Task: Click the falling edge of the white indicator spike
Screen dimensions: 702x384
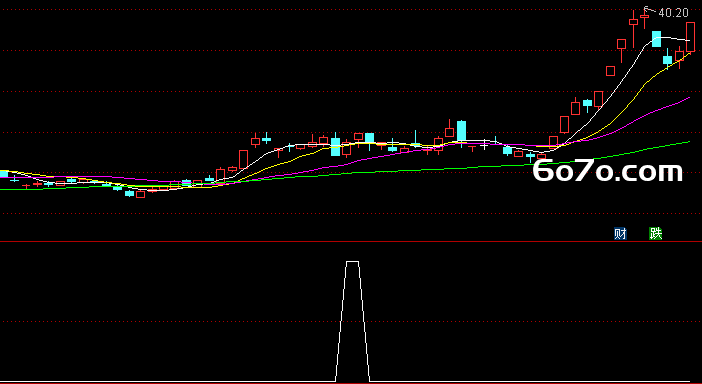Action: click(364, 321)
